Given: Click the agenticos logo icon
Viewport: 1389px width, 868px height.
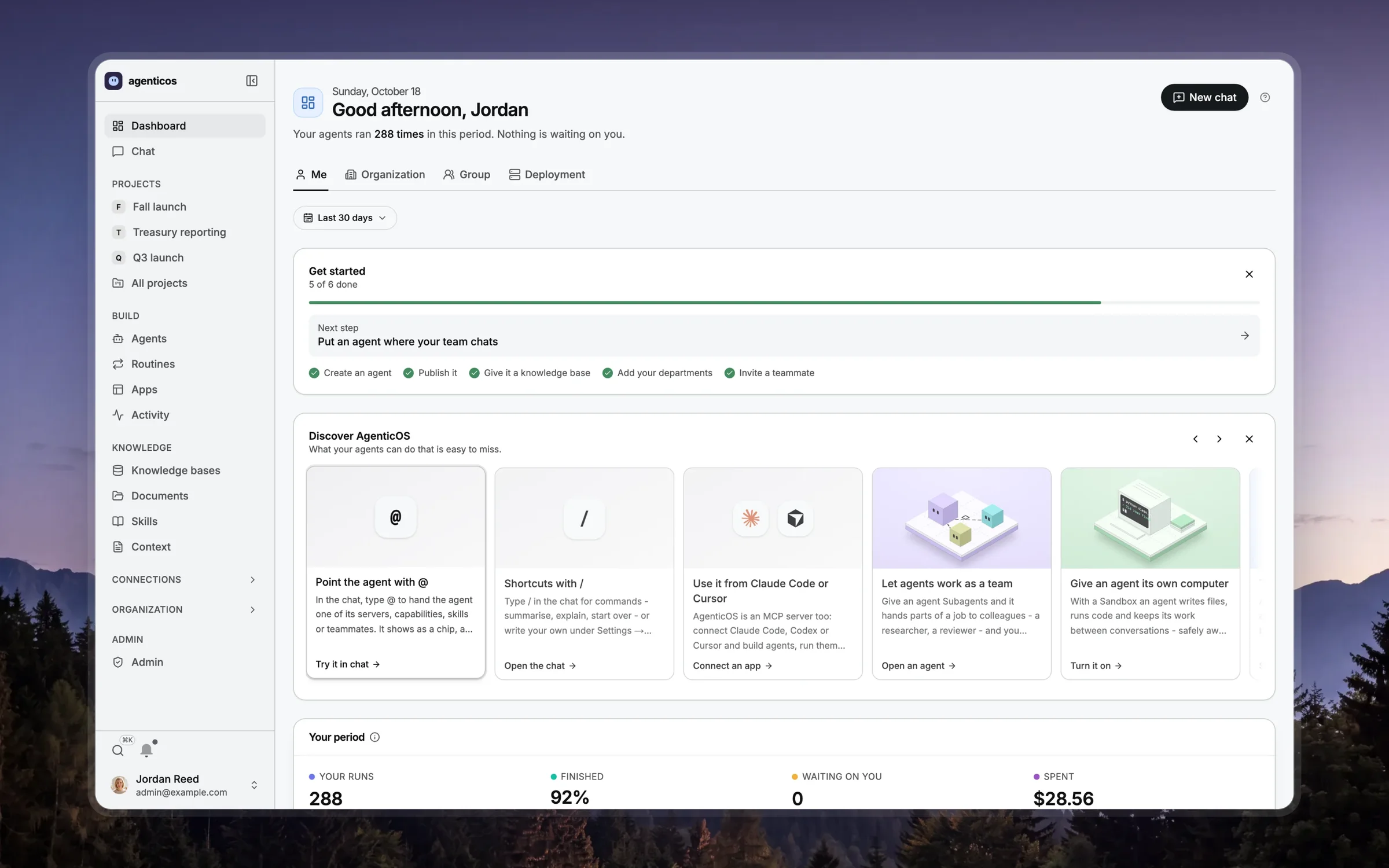Looking at the screenshot, I should pos(113,80).
